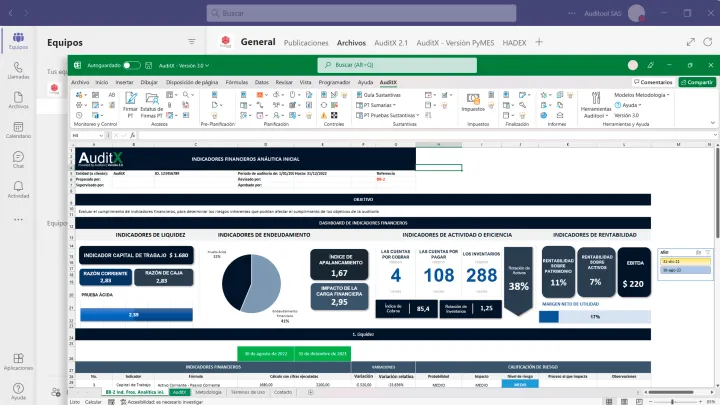Click the Compartir button
The height and width of the screenshot is (405, 720).
pos(697,82)
